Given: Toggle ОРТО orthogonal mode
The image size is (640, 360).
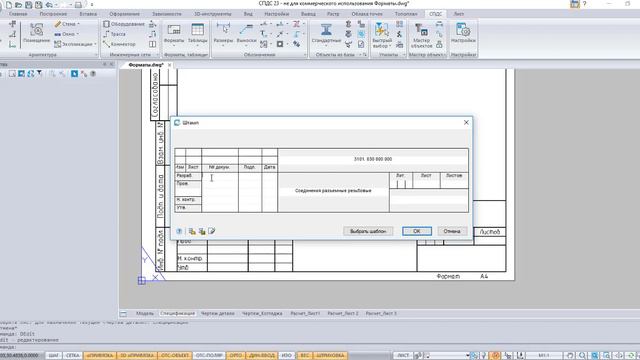Looking at the screenshot, I should [236, 356].
